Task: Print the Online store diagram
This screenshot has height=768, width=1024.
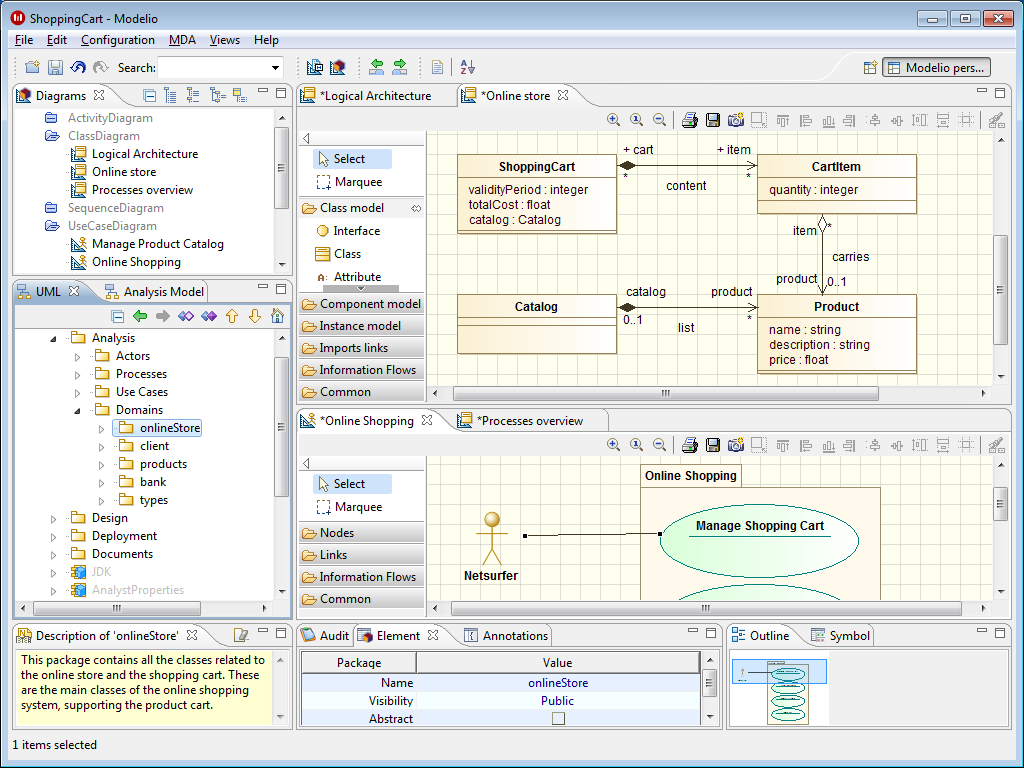Action: point(690,120)
